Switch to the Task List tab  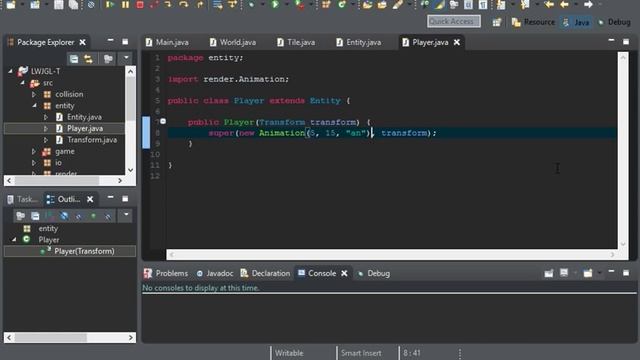[22, 199]
